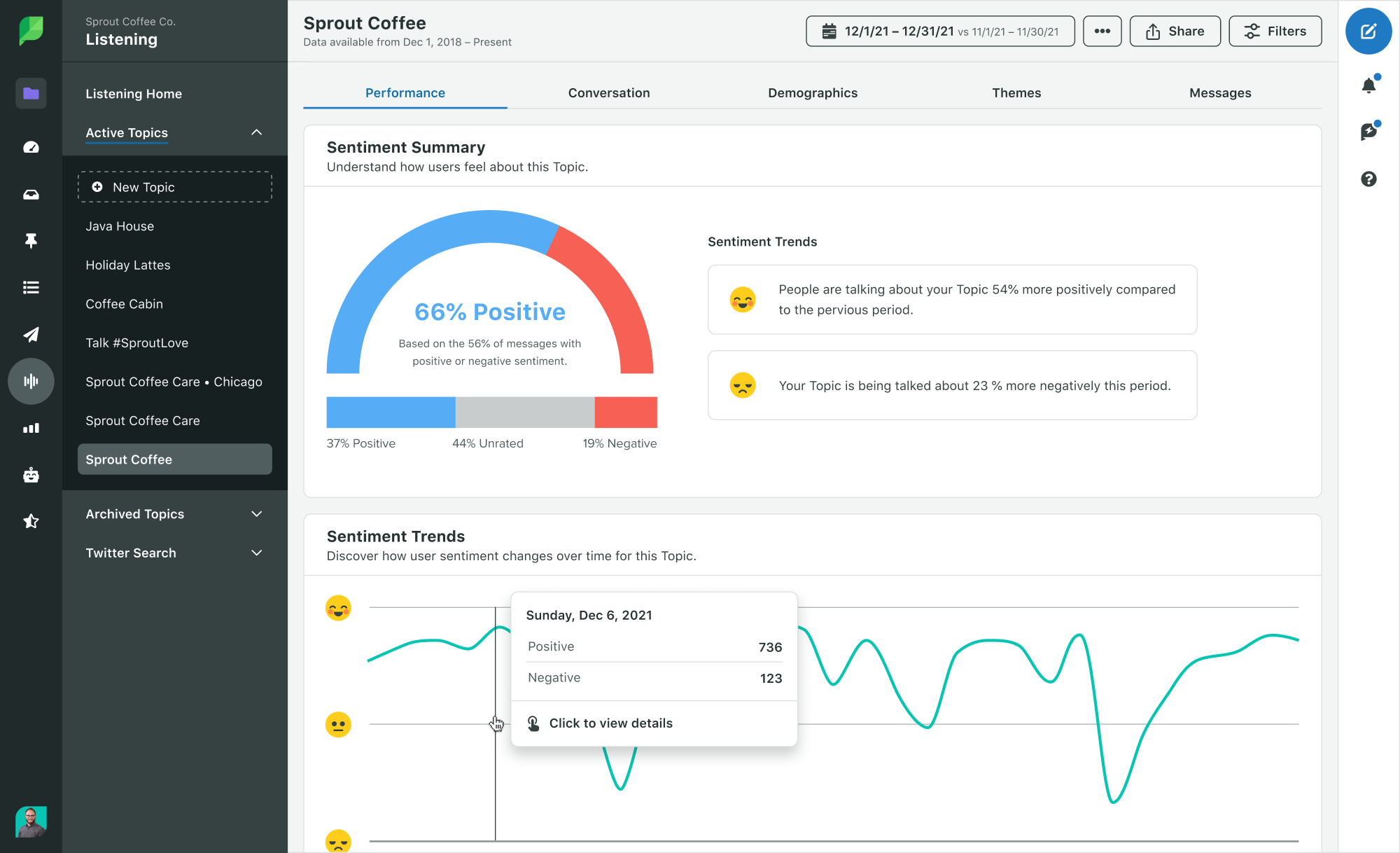Select the Messages menu item

pos(1220,92)
